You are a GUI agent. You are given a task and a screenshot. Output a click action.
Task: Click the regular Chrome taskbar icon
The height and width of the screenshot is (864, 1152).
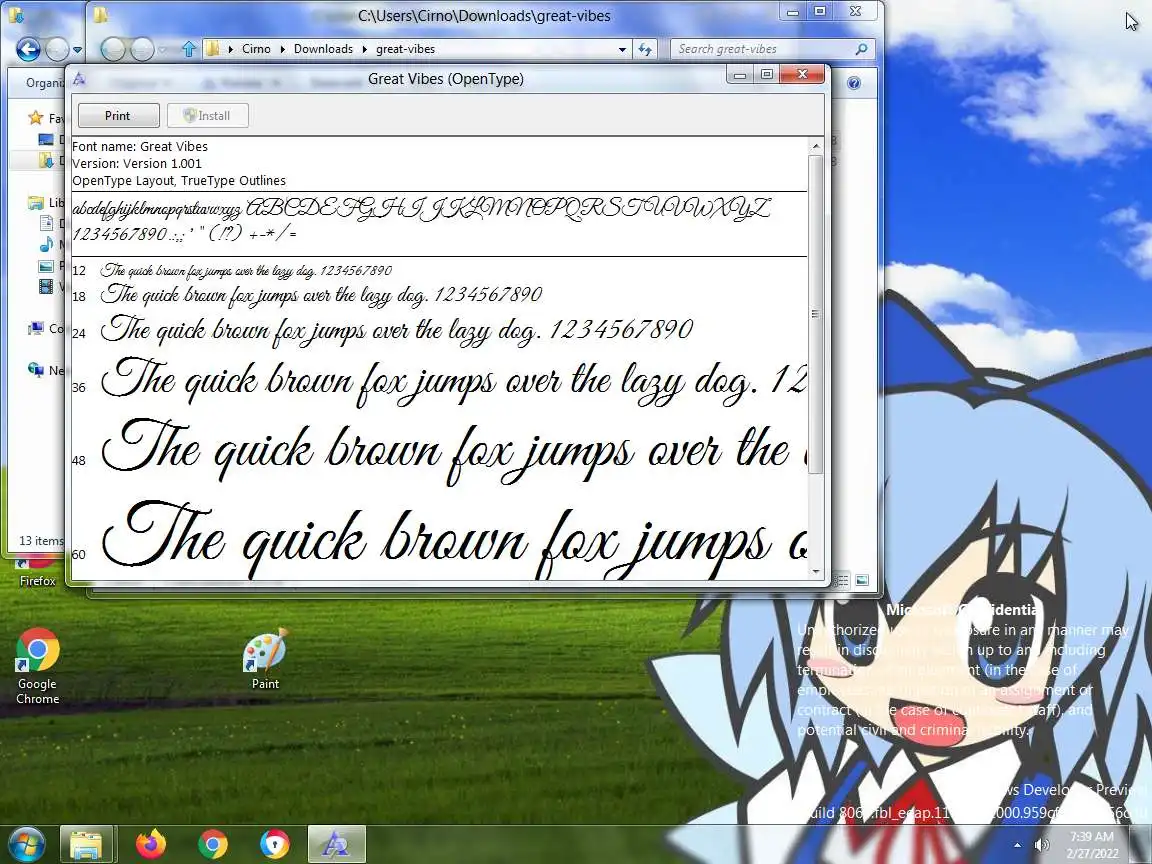click(x=212, y=844)
